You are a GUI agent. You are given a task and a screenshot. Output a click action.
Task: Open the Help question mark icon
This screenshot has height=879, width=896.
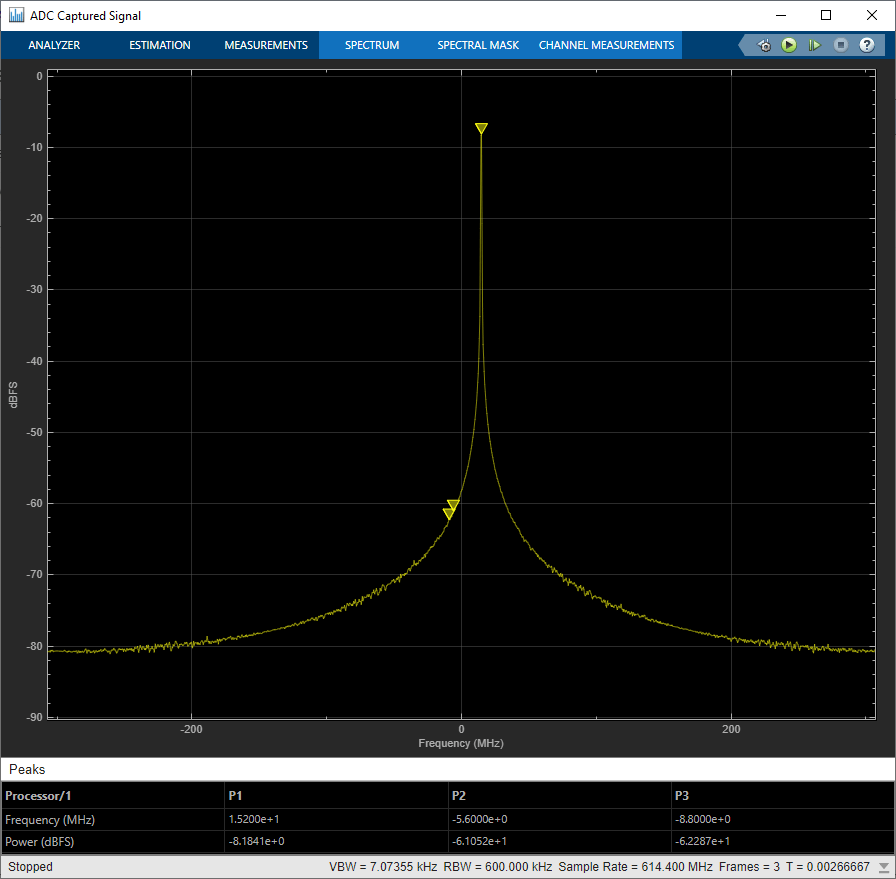(x=867, y=45)
